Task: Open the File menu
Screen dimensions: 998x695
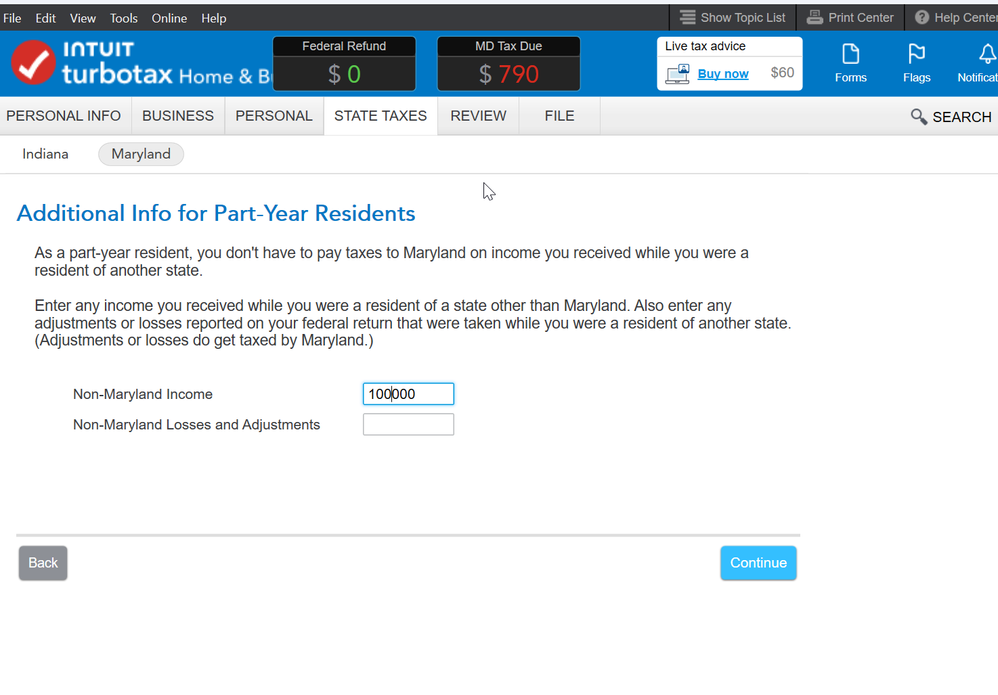Action: coord(12,18)
